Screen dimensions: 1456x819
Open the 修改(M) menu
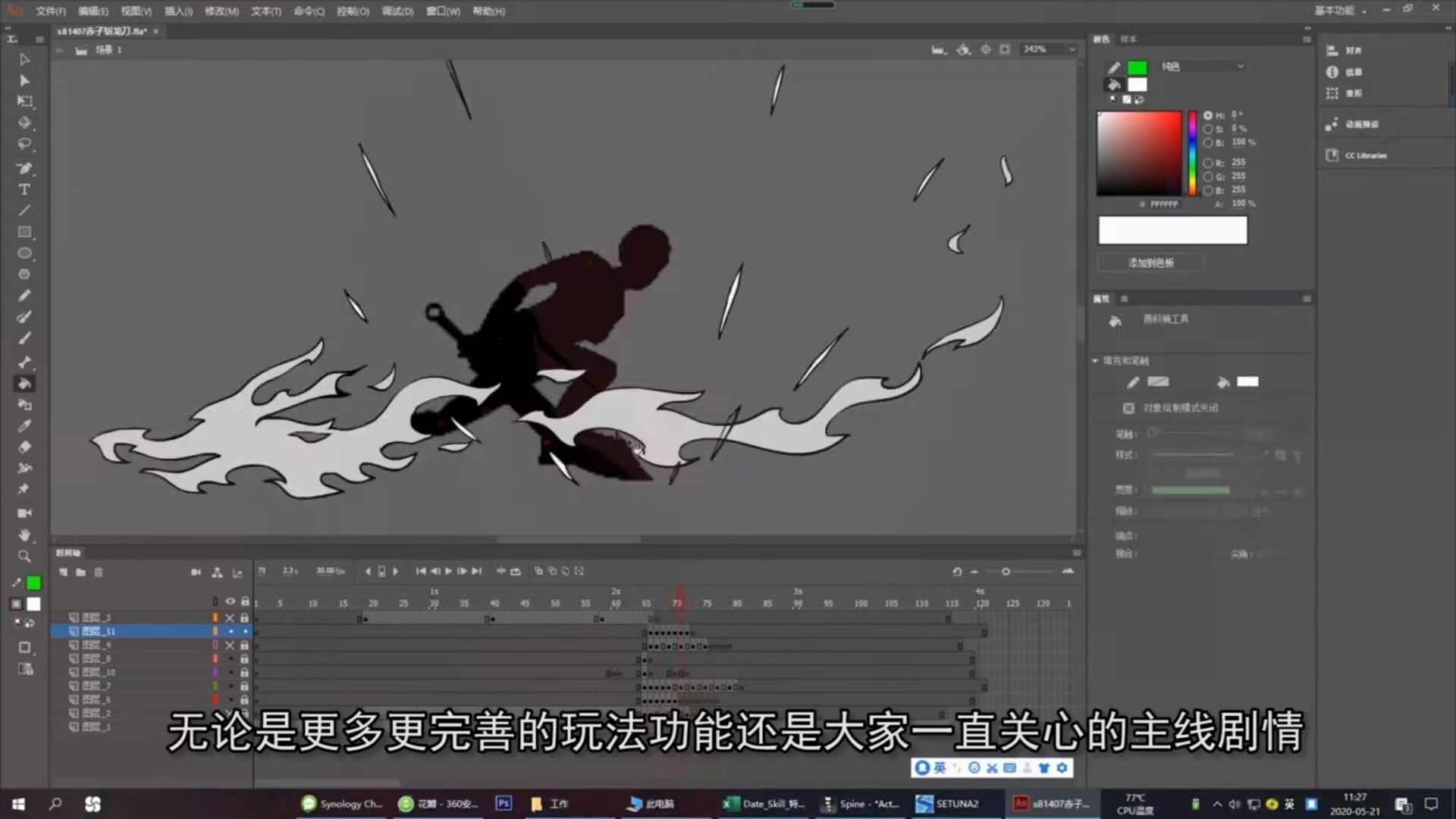(x=221, y=11)
